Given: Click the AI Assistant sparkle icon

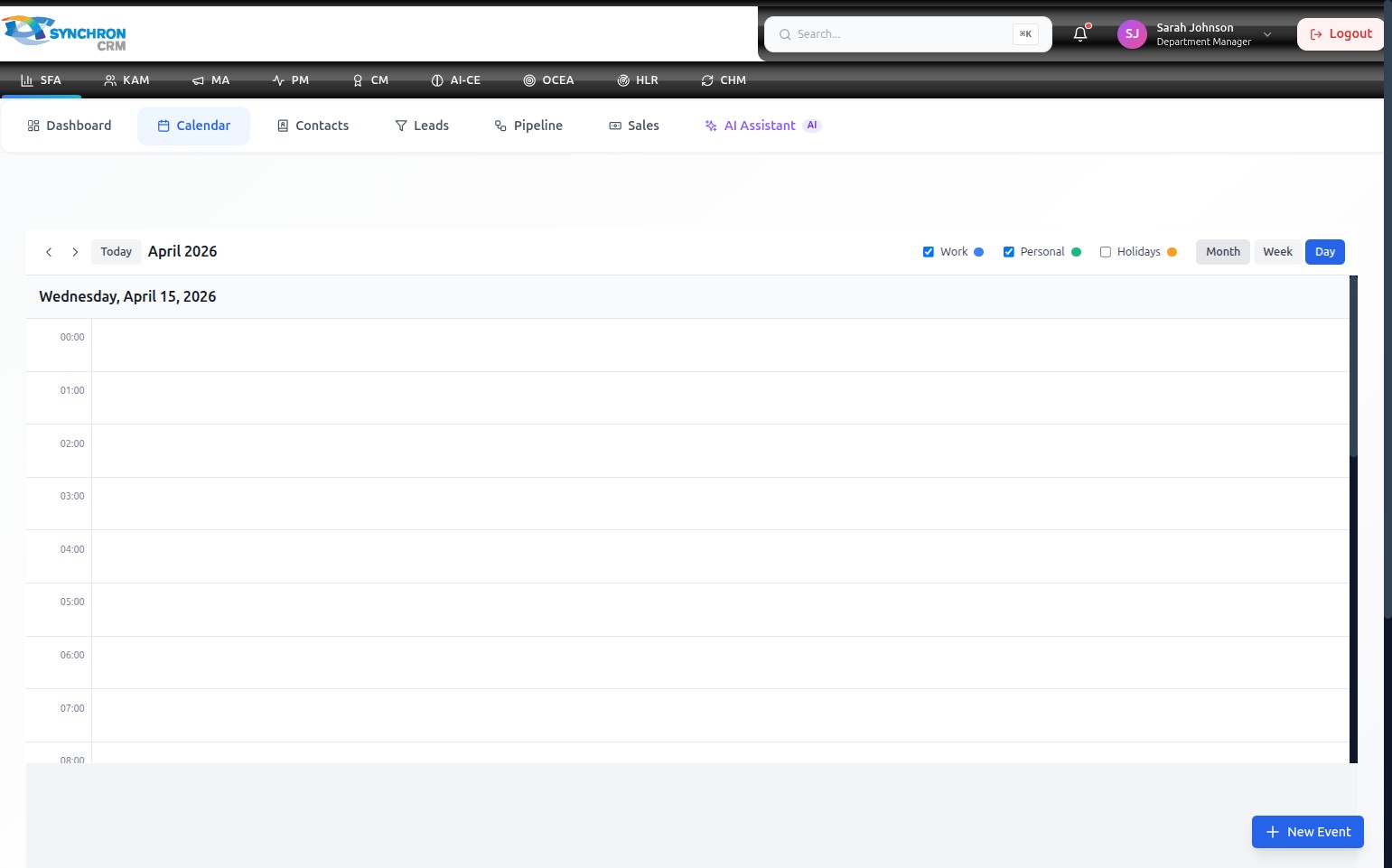Looking at the screenshot, I should (x=711, y=126).
